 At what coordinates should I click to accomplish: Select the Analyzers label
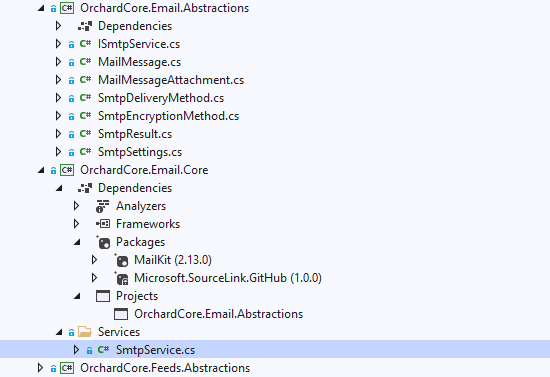(x=141, y=206)
